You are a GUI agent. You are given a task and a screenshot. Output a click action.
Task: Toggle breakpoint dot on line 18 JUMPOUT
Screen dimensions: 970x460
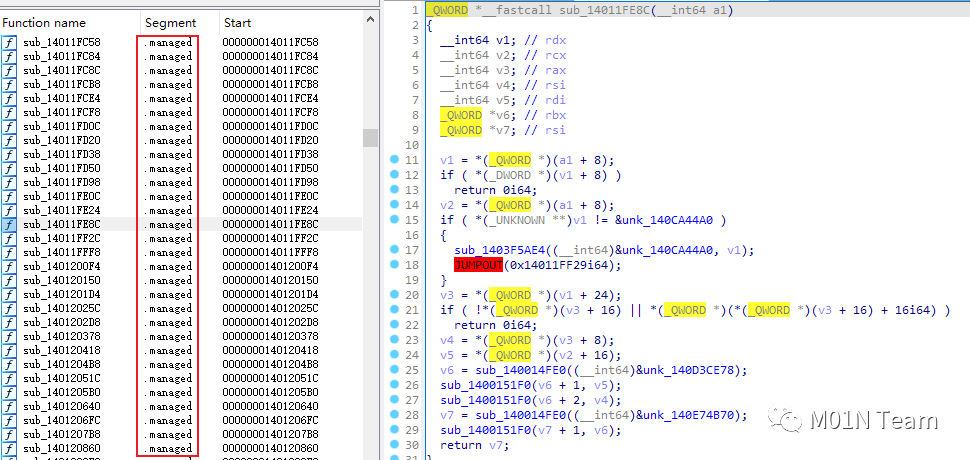395,265
